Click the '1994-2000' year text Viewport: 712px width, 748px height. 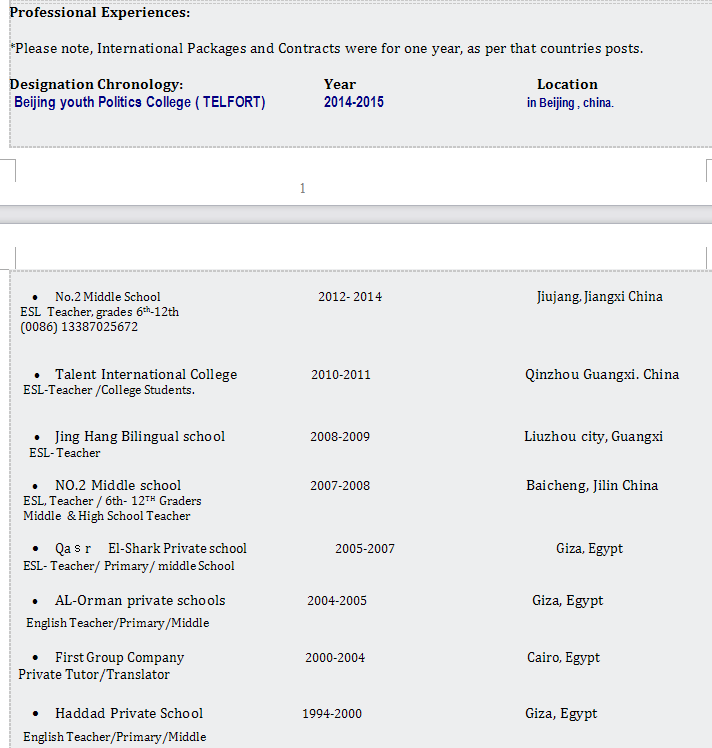pos(332,714)
